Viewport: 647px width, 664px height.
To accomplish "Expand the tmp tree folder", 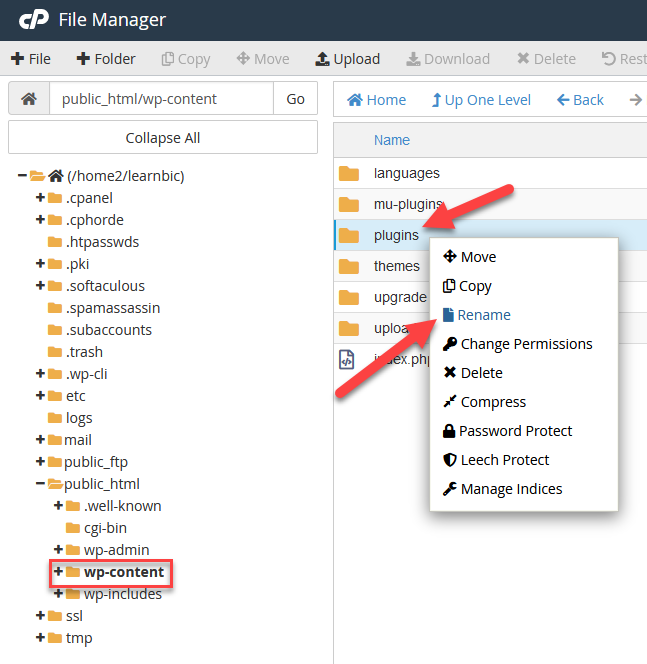I will (x=41, y=638).
